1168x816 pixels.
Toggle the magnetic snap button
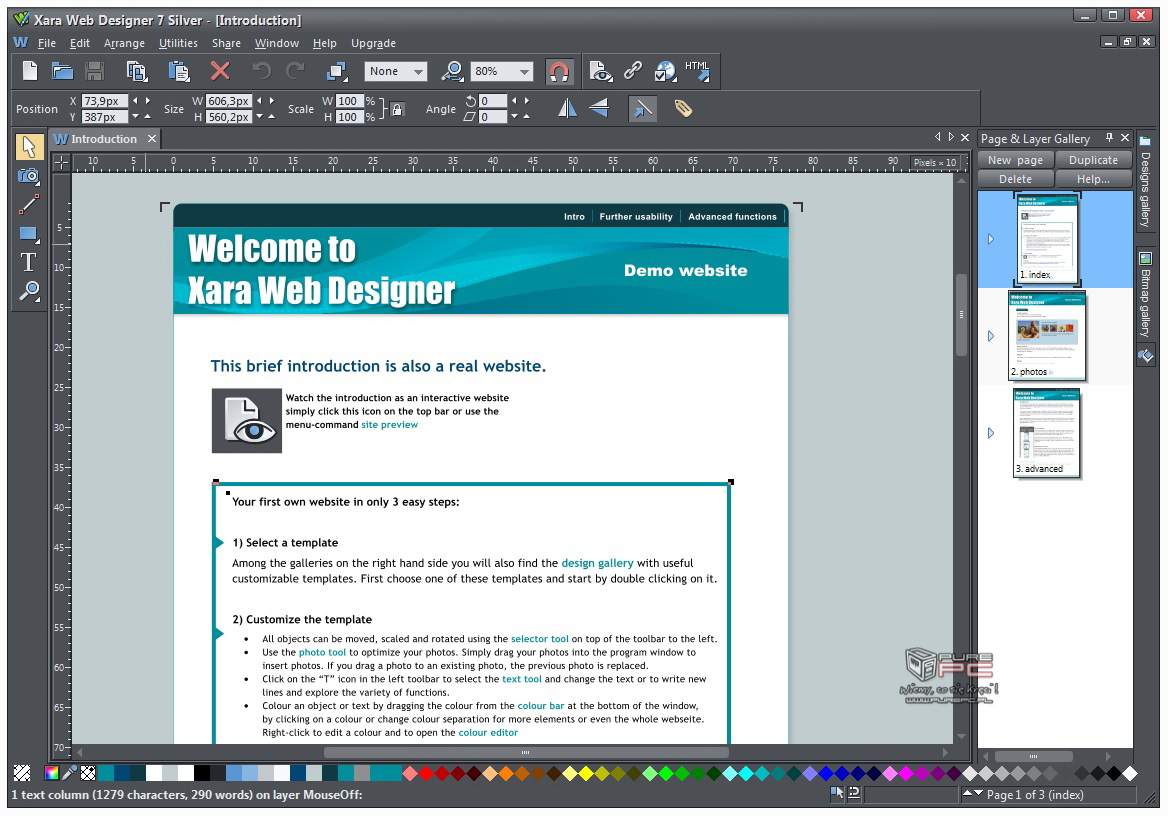click(559, 71)
